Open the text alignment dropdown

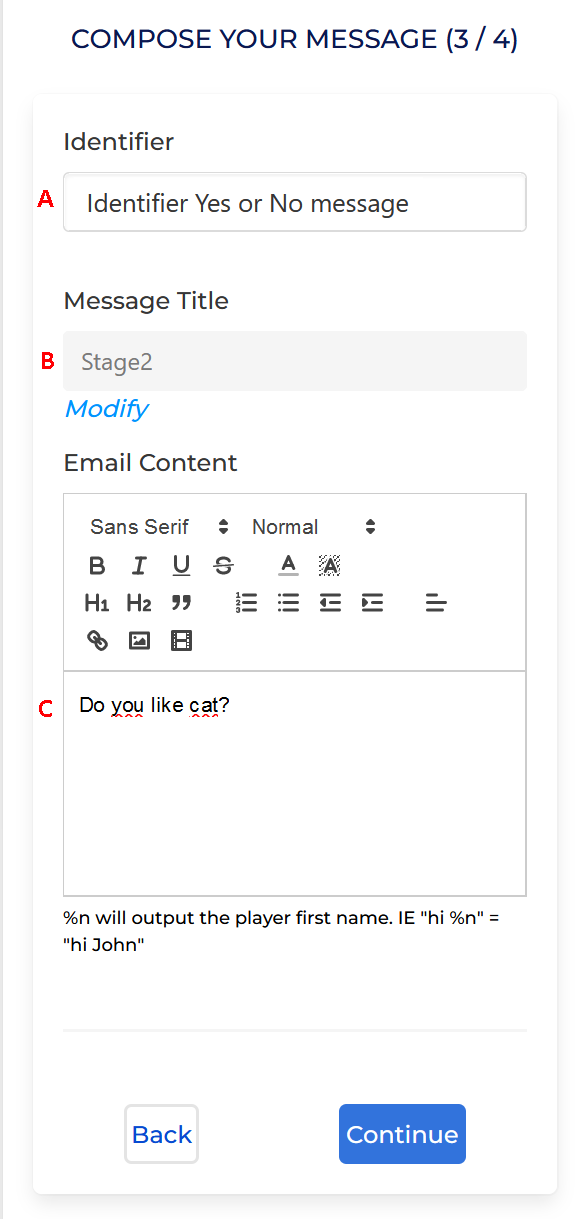click(x=436, y=603)
